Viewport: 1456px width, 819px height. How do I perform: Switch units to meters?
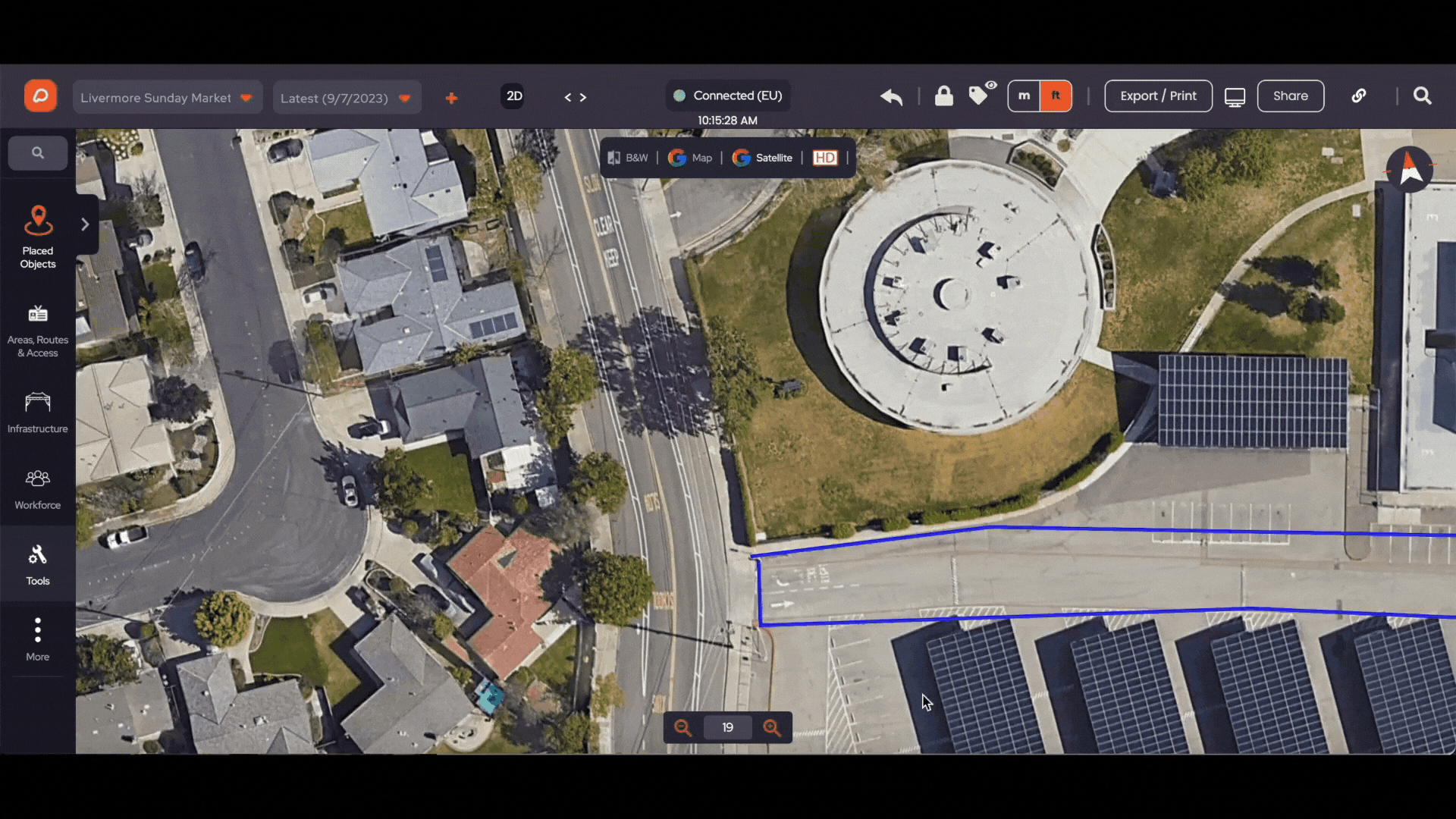[1024, 96]
